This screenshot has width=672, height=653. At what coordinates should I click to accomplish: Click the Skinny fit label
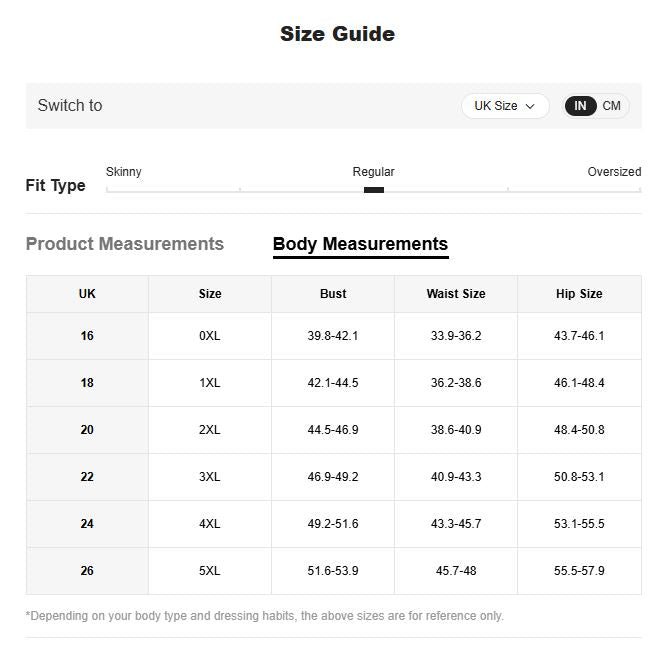(123, 172)
